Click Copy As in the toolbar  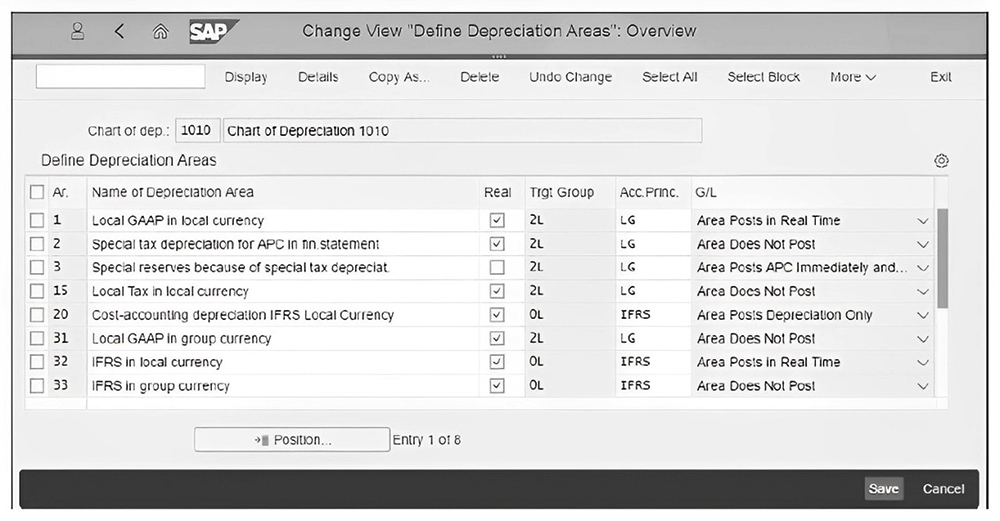398,77
